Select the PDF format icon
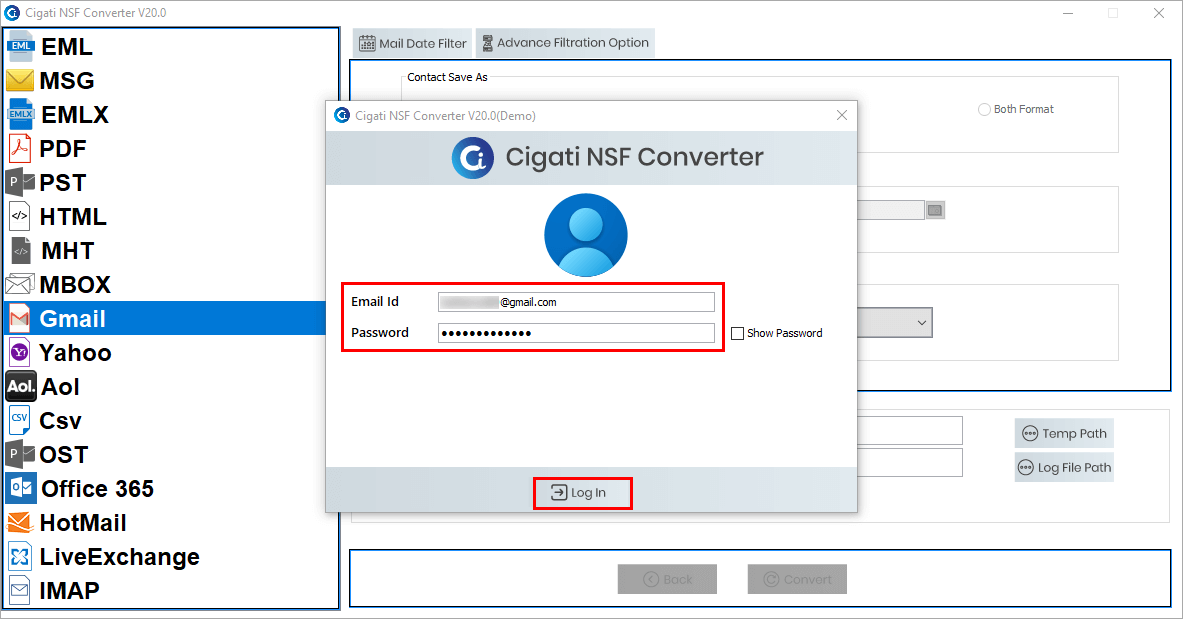Image resolution: width=1183 pixels, height=619 pixels. point(20,148)
